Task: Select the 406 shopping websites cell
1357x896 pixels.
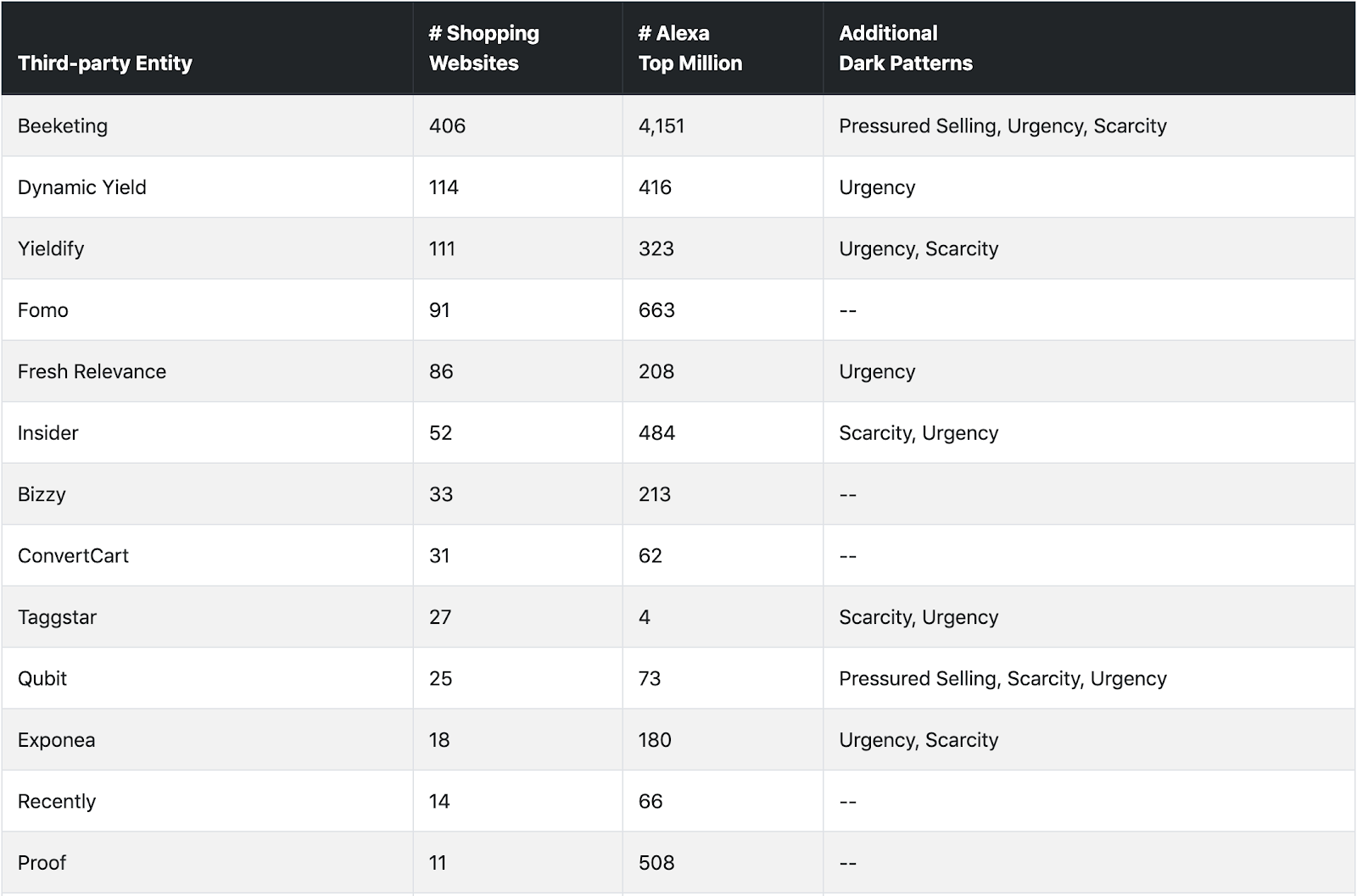Action: 447,126
